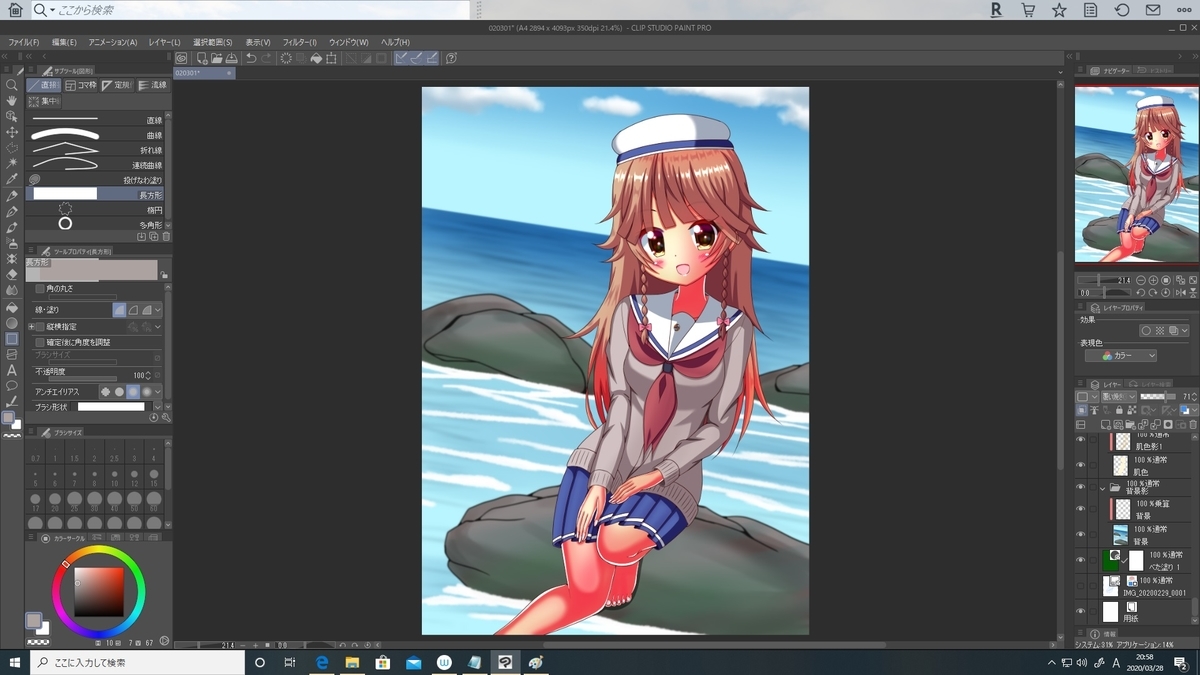Select the Hand move-view tool
The width and height of the screenshot is (1200, 675).
tap(12, 101)
